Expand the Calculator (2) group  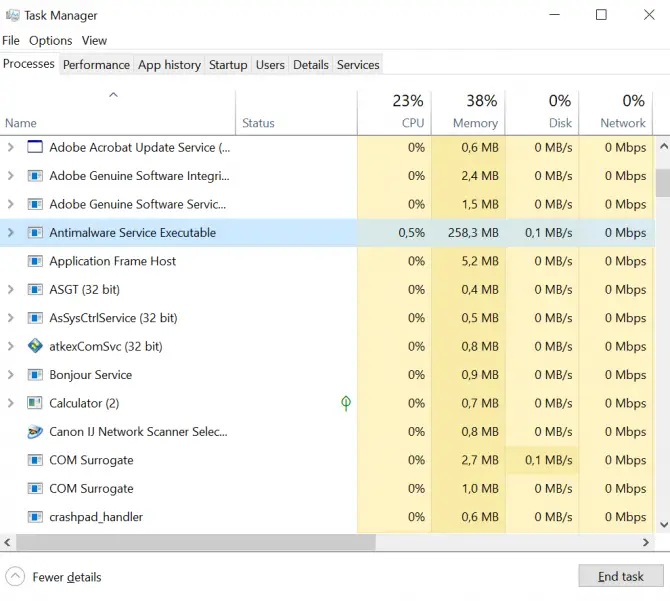[x=11, y=403]
